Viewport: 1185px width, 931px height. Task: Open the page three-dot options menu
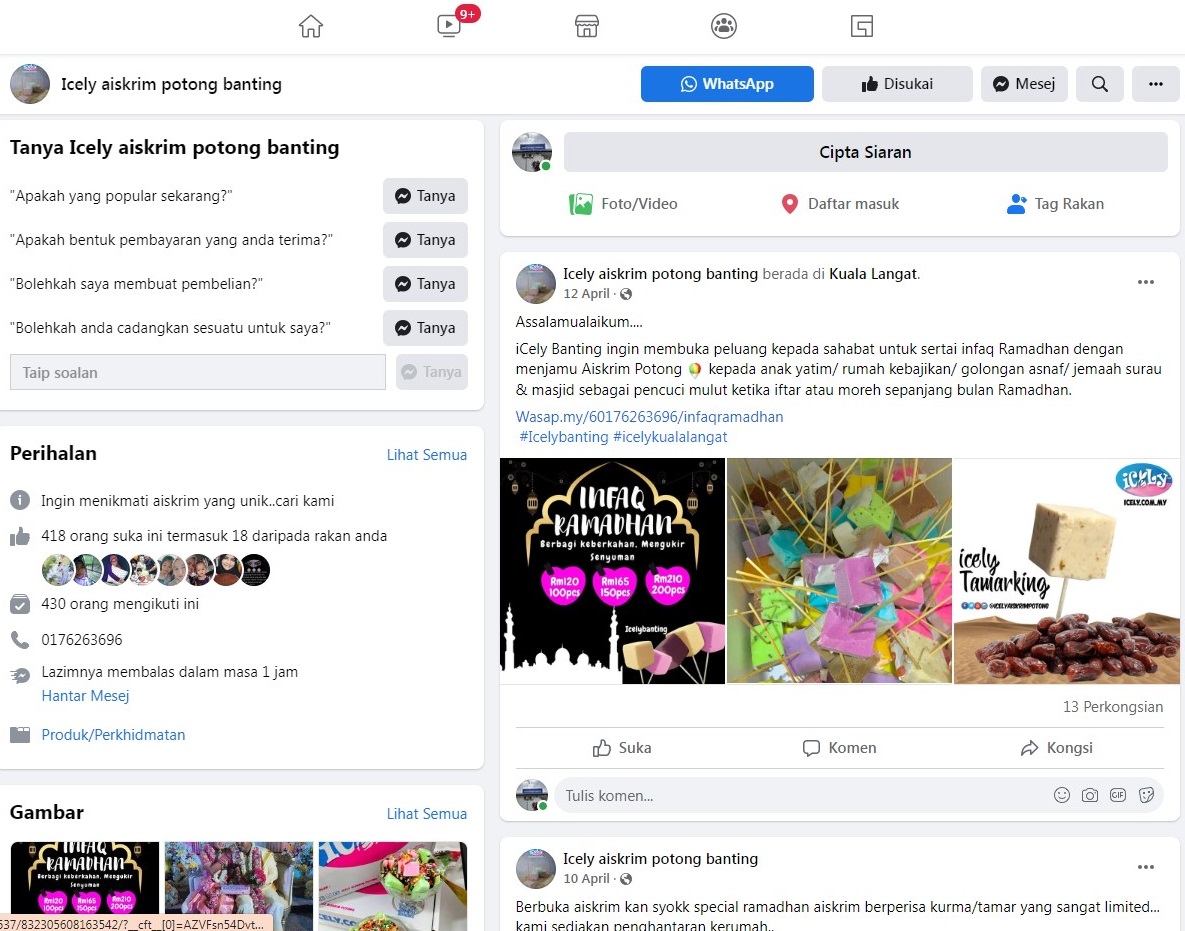pos(1156,84)
